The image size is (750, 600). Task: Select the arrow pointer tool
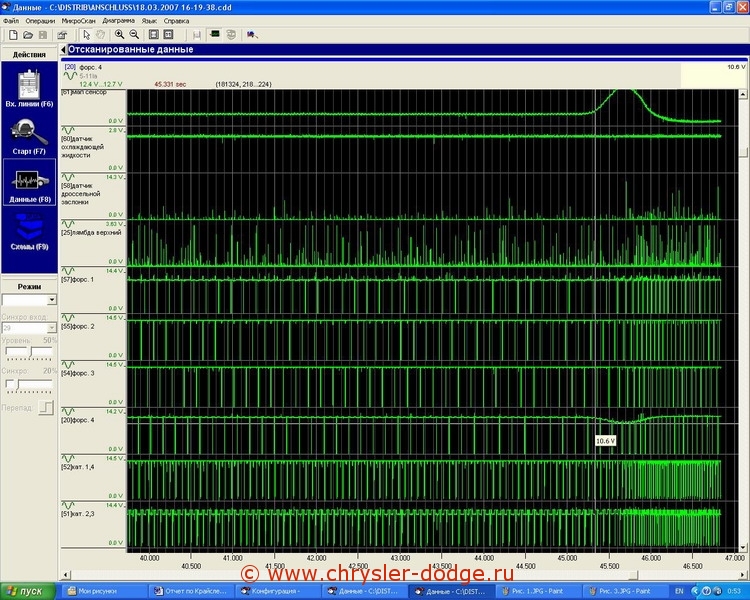(x=86, y=34)
